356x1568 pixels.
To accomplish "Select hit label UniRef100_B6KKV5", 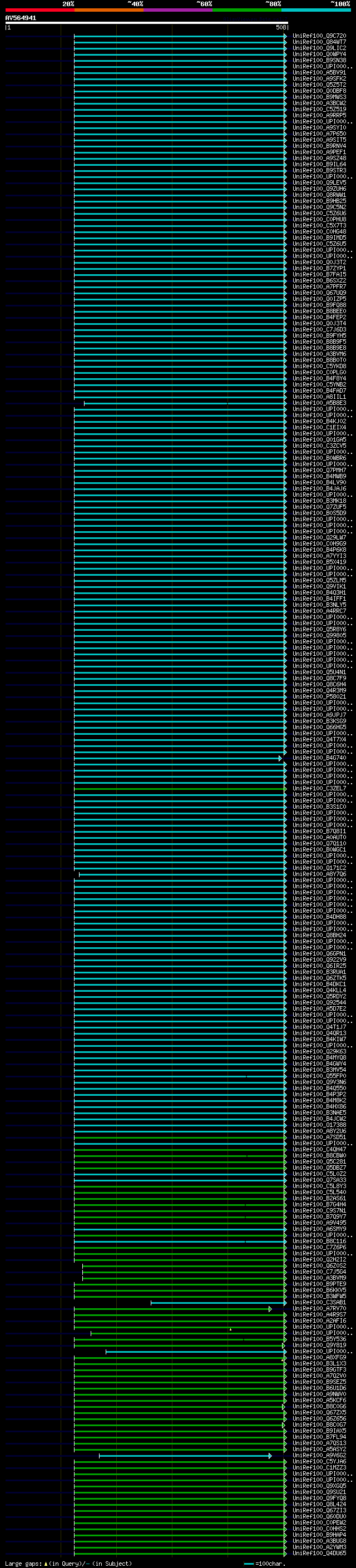I will 319,1290.
